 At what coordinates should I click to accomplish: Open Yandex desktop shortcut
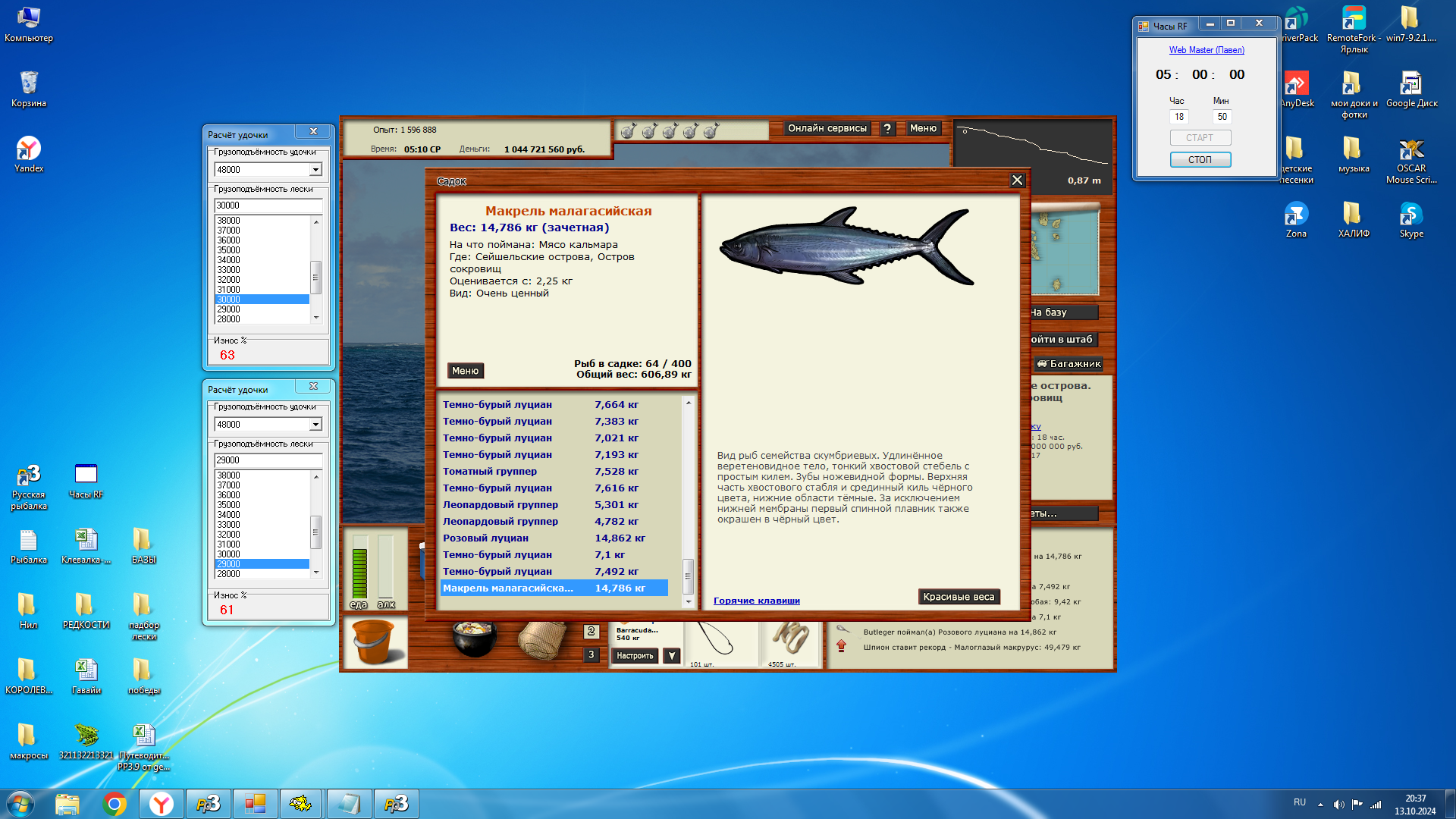pyautogui.click(x=29, y=155)
